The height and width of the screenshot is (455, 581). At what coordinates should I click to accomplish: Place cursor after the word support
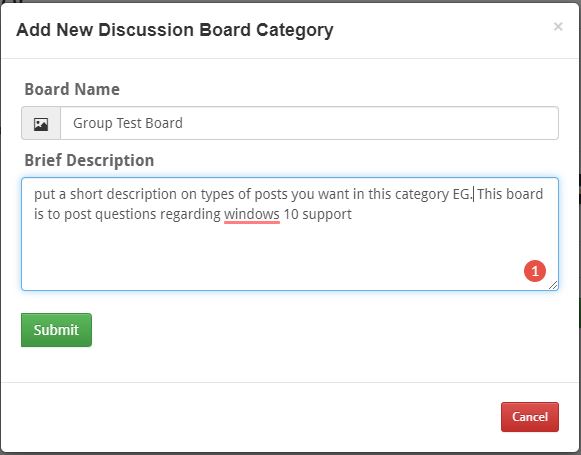coord(352,215)
